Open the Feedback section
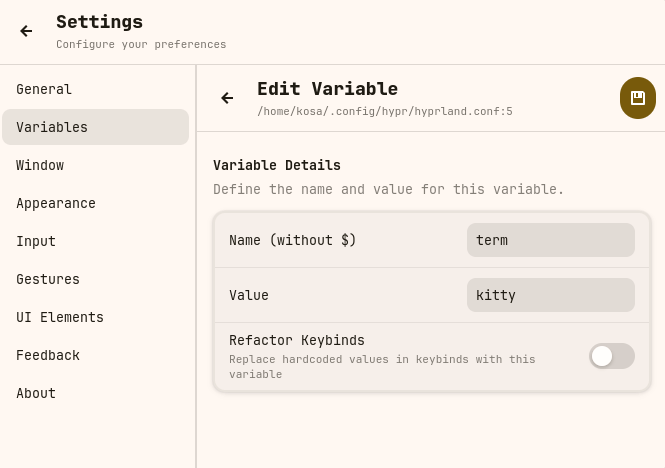The height and width of the screenshot is (468, 665). click(x=48, y=355)
